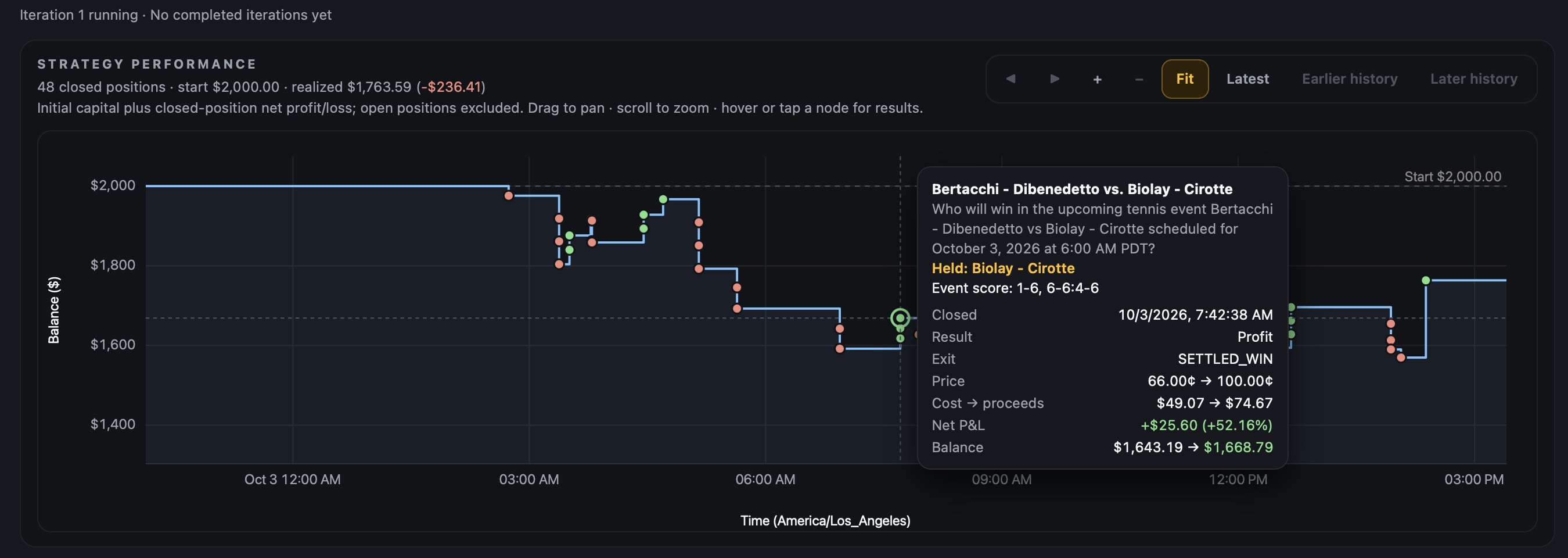Click cost to proceeds '$49.07 → $74.67'
This screenshot has width=1568, height=558.
(x=1214, y=403)
